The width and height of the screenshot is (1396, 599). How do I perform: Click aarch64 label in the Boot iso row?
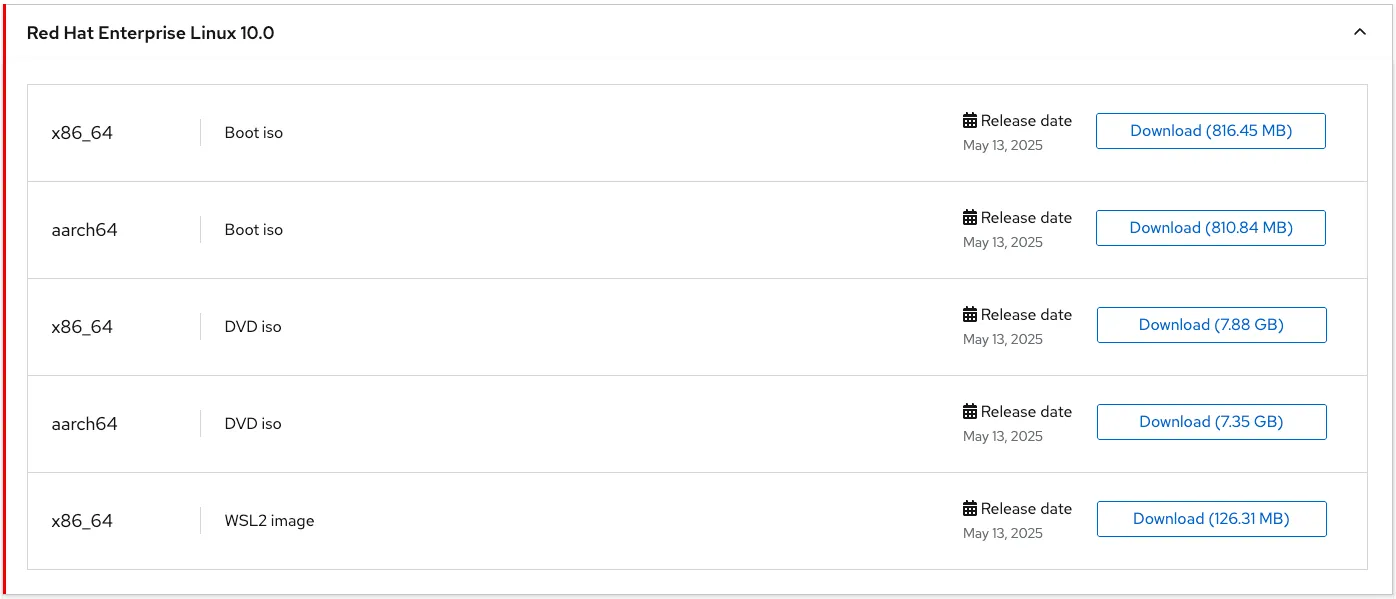click(x=84, y=230)
